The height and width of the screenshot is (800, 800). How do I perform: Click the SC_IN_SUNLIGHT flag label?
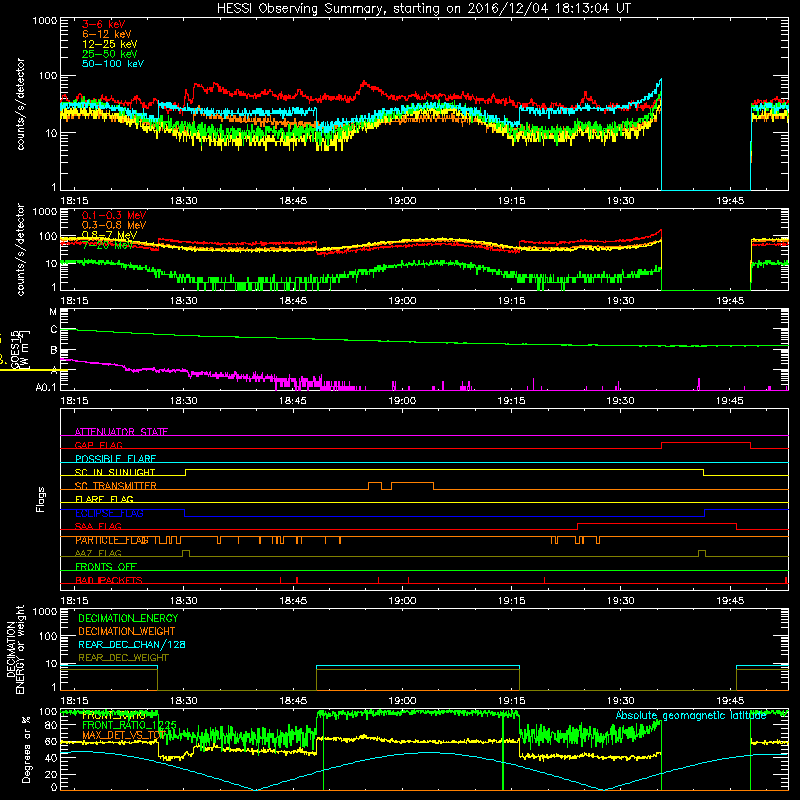tap(115, 472)
